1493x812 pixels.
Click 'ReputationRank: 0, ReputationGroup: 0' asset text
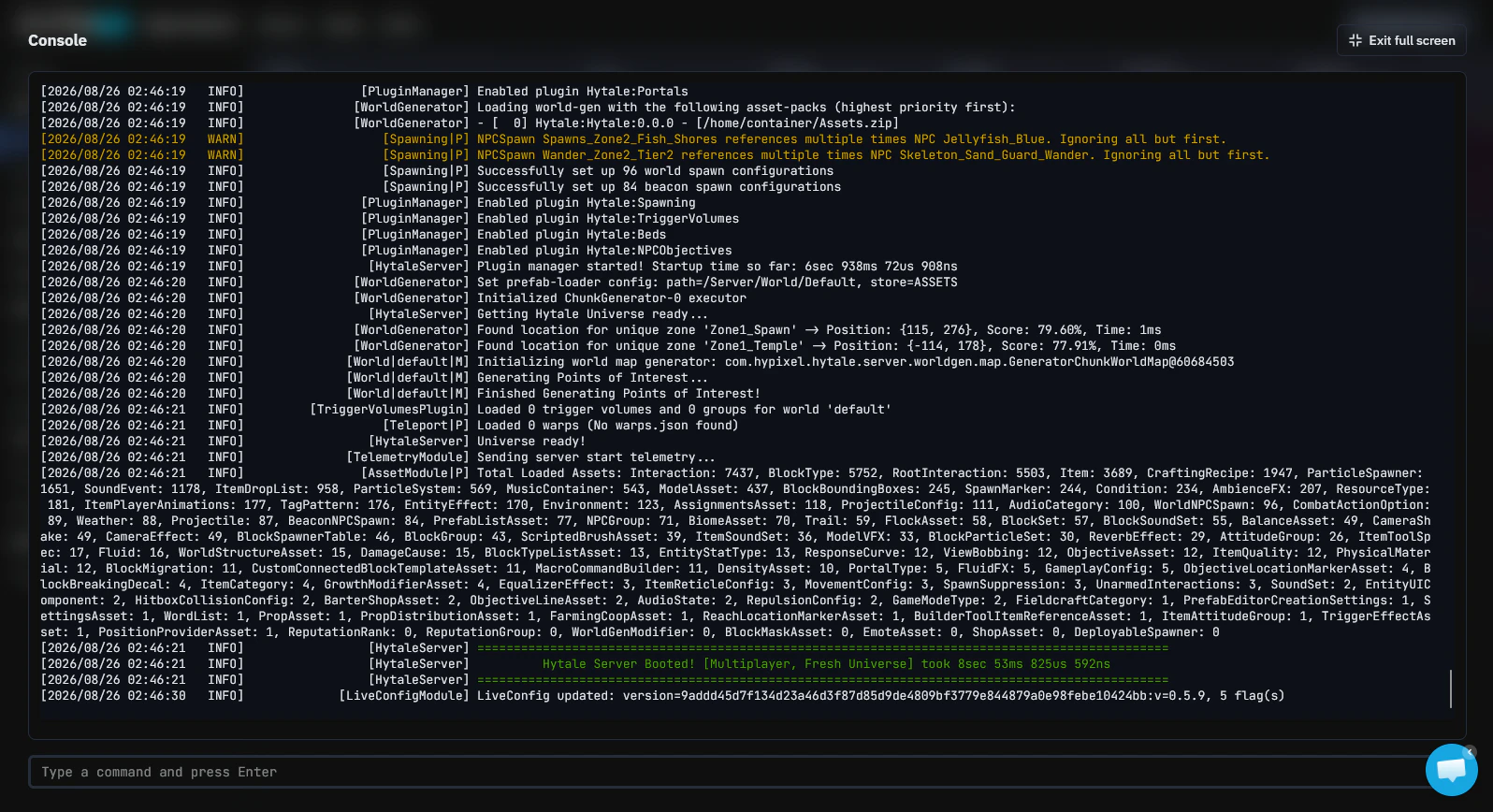425,632
